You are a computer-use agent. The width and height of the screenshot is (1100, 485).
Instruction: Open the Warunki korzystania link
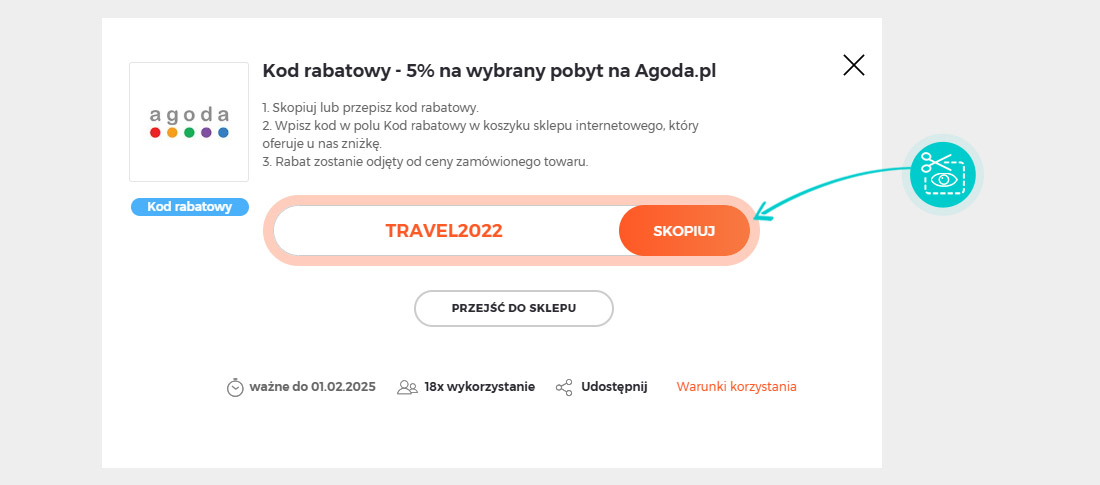coord(737,387)
